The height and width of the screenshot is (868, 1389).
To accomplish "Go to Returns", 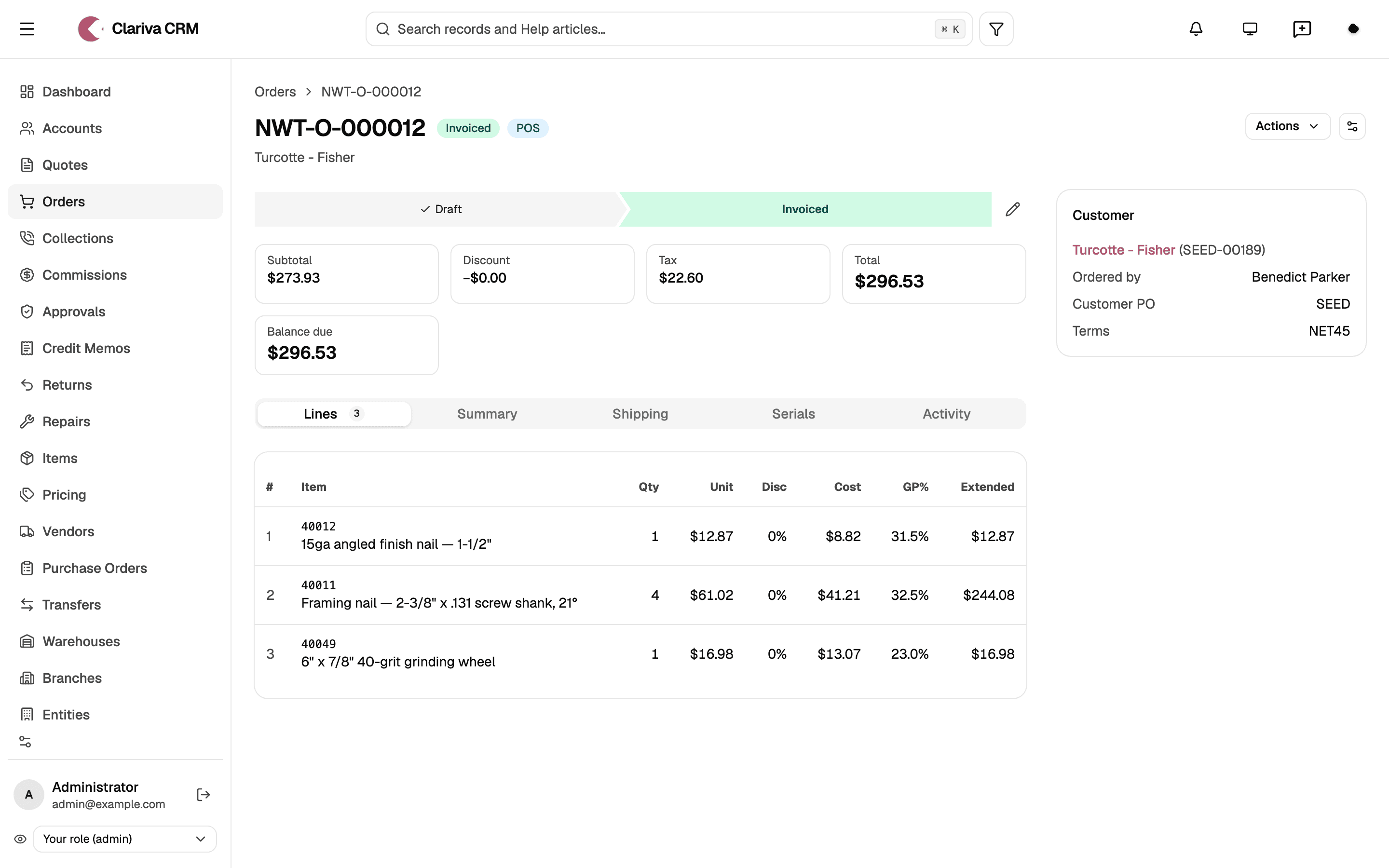I will [x=115, y=385].
